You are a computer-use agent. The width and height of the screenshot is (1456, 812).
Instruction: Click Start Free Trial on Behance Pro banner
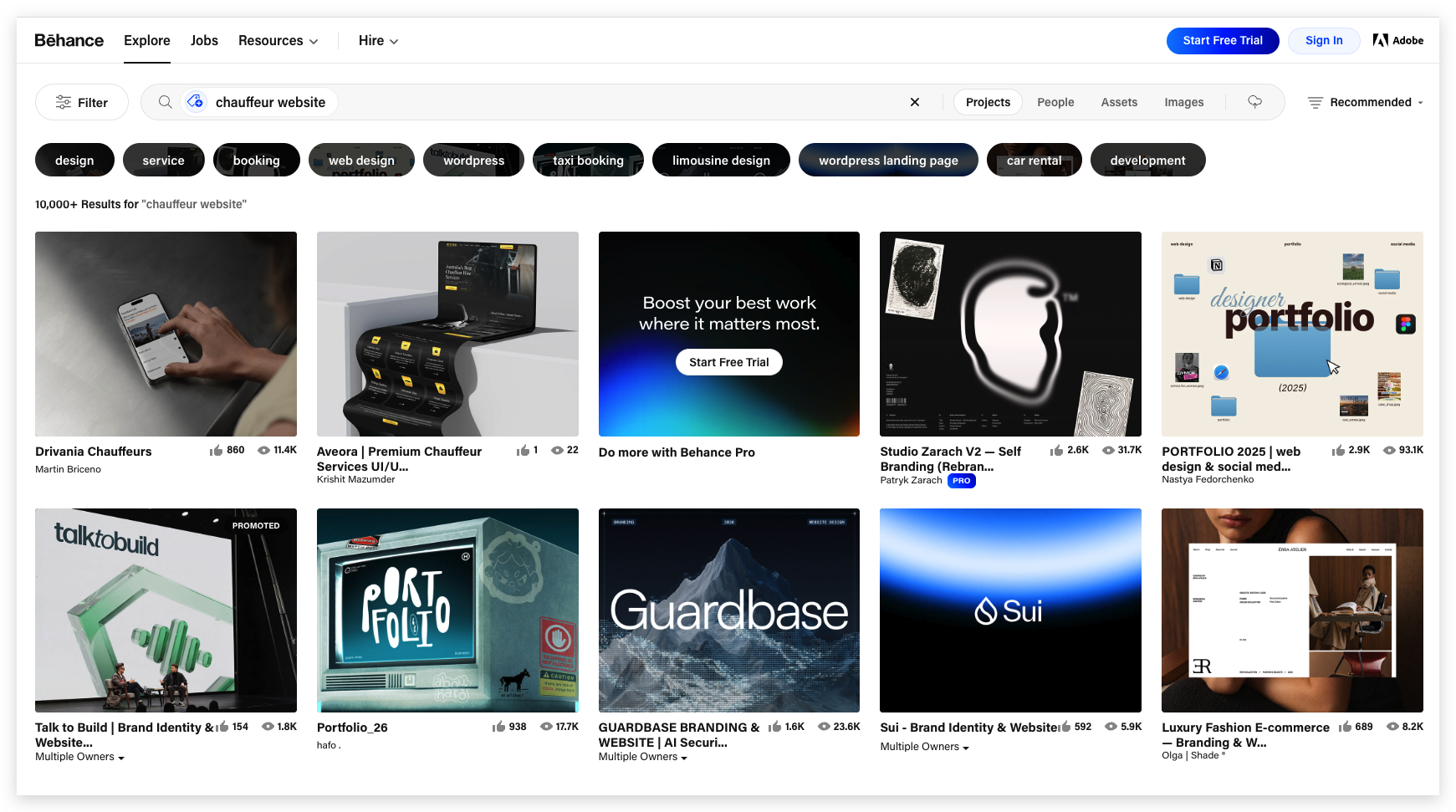click(x=728, y=362)
